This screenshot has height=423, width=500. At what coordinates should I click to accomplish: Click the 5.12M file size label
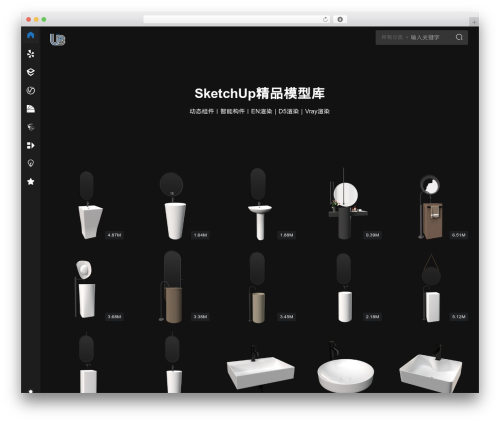click(459, 317)
